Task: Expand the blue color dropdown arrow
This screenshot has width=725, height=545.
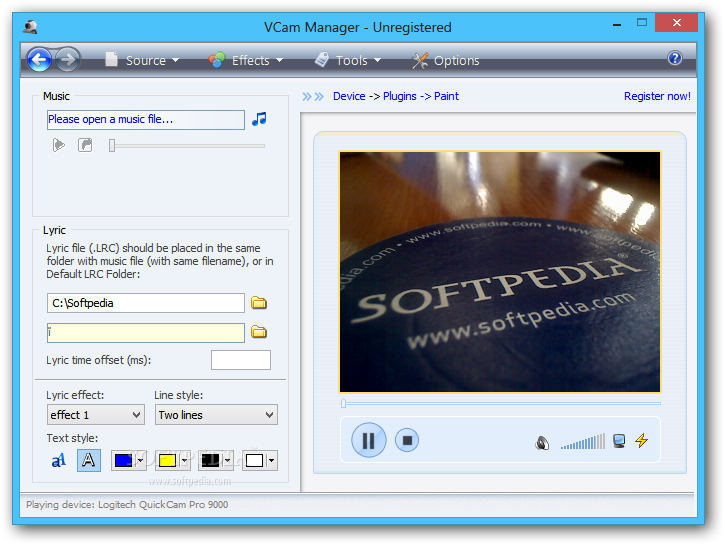Action: (140, 460)
